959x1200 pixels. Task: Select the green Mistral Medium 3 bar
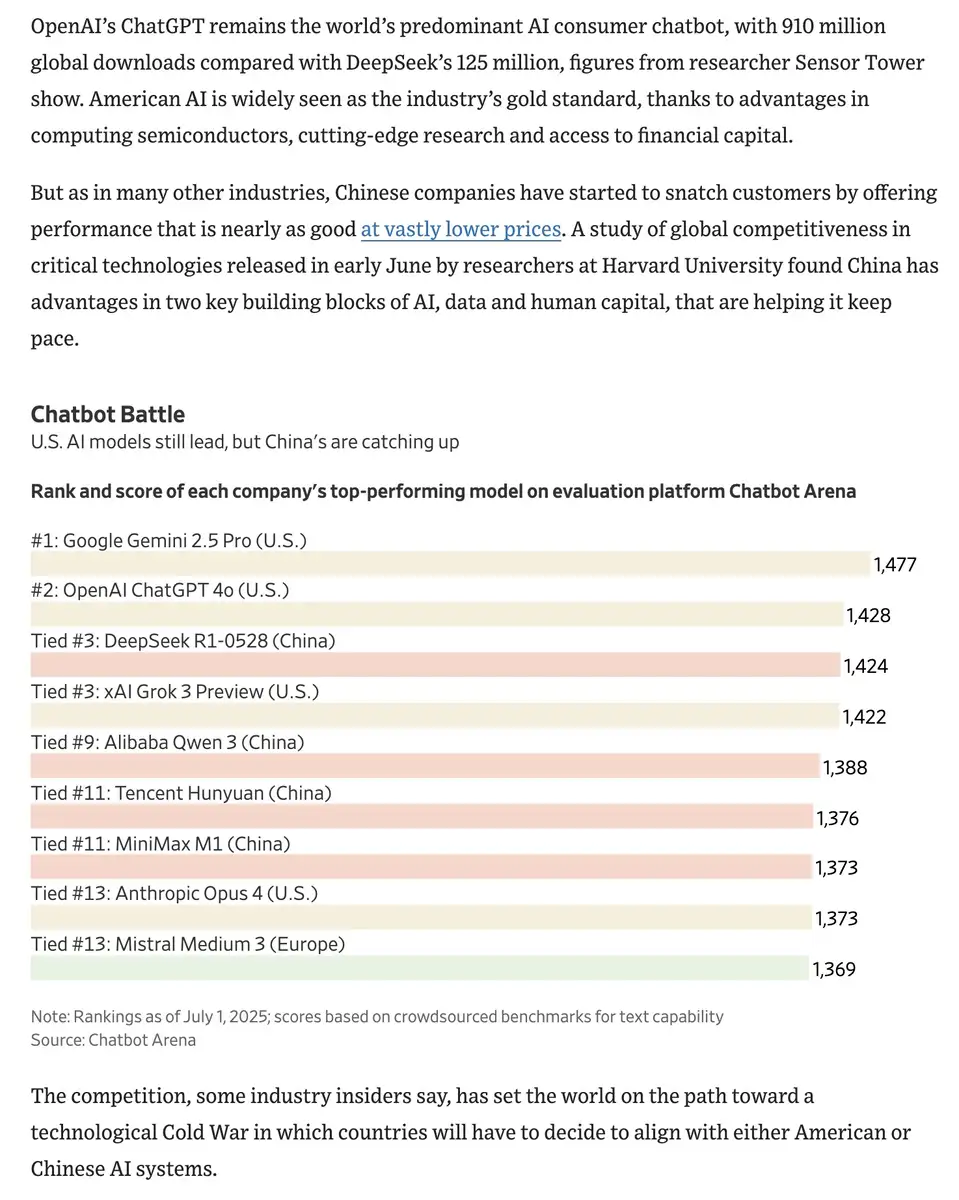click(x=420, y=968)
